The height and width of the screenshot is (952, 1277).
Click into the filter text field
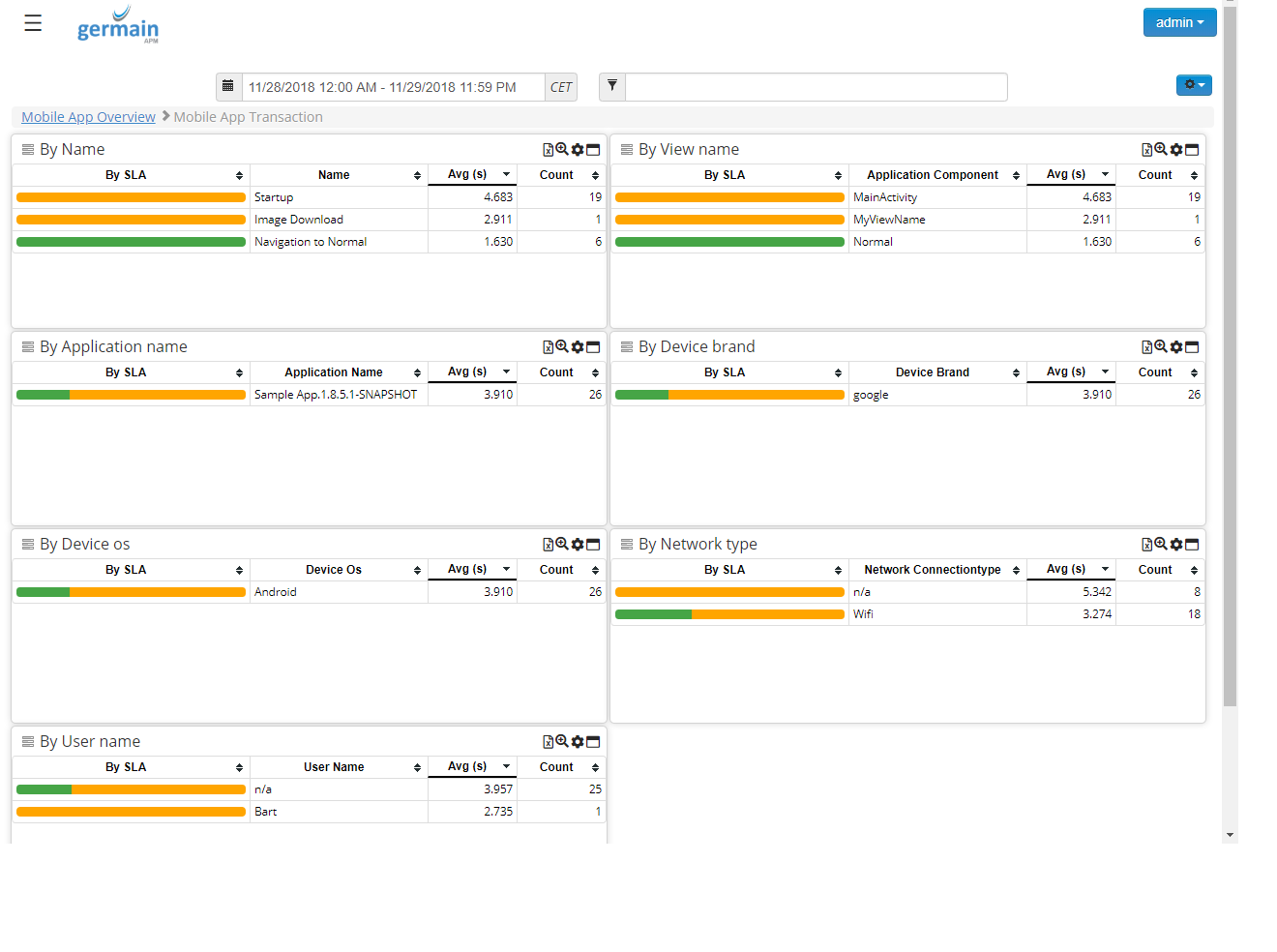click(x=816, y=87)
